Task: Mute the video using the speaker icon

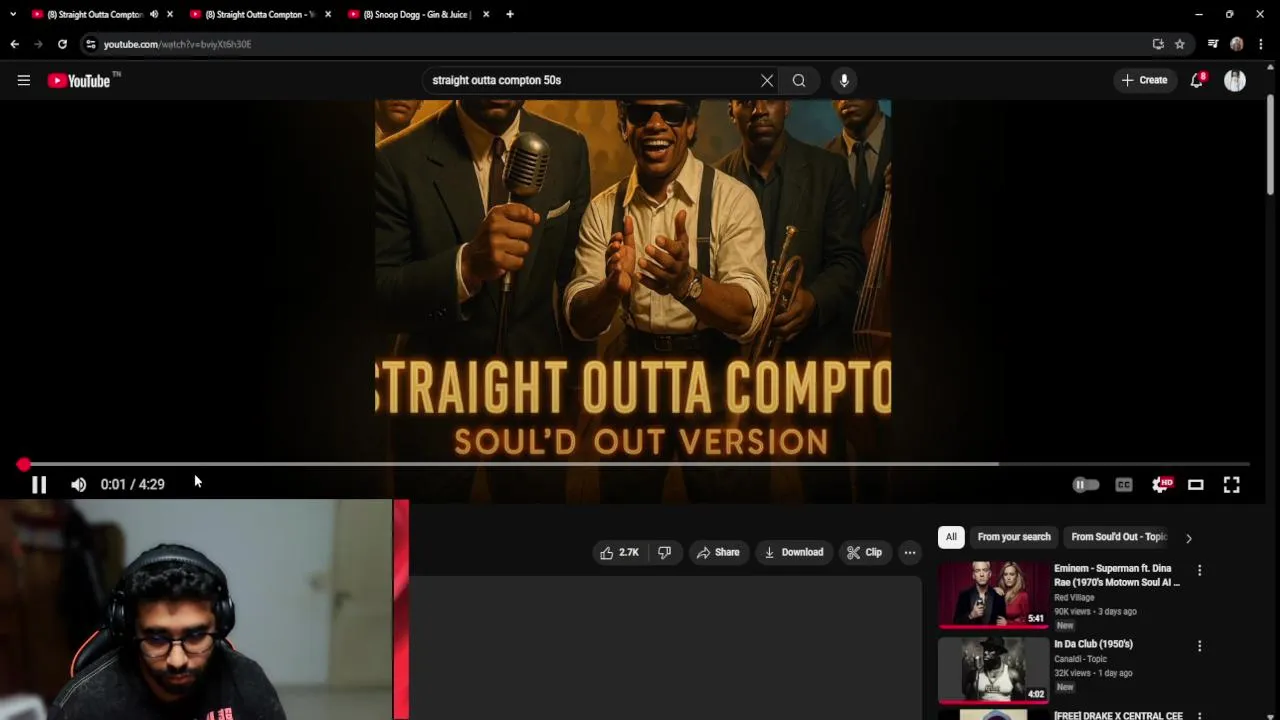Action: [x=78, y=485]
